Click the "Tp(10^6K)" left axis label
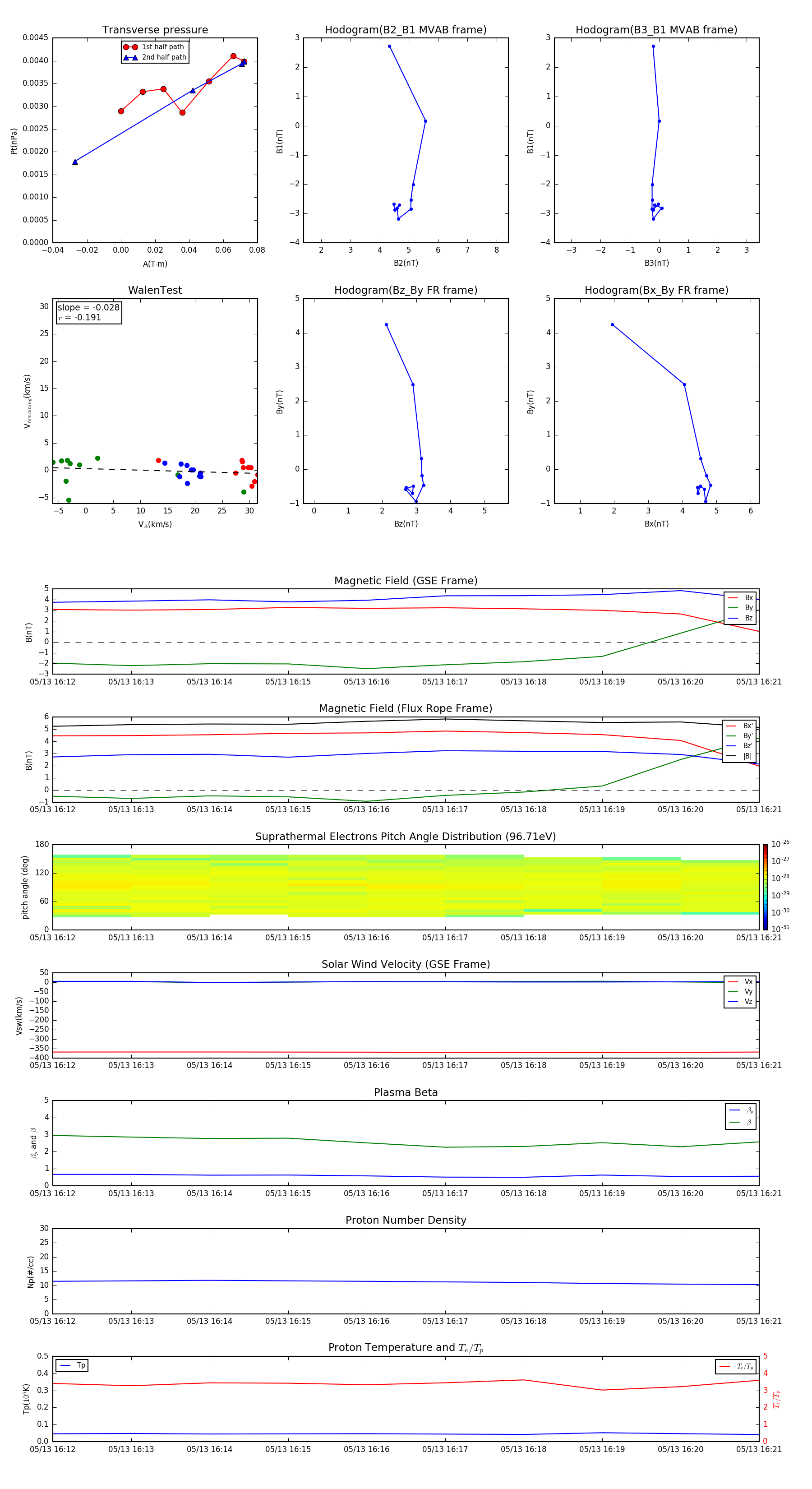Viewport: 812px width, 1489px height. pyautogui.click(x=26, y=1399)
